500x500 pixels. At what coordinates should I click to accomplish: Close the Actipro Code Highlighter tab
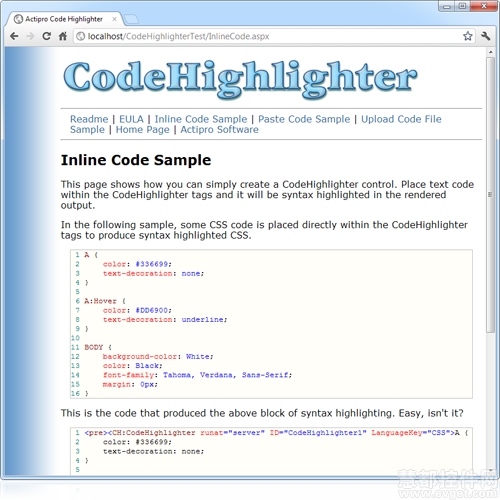(x=114, y=19)
